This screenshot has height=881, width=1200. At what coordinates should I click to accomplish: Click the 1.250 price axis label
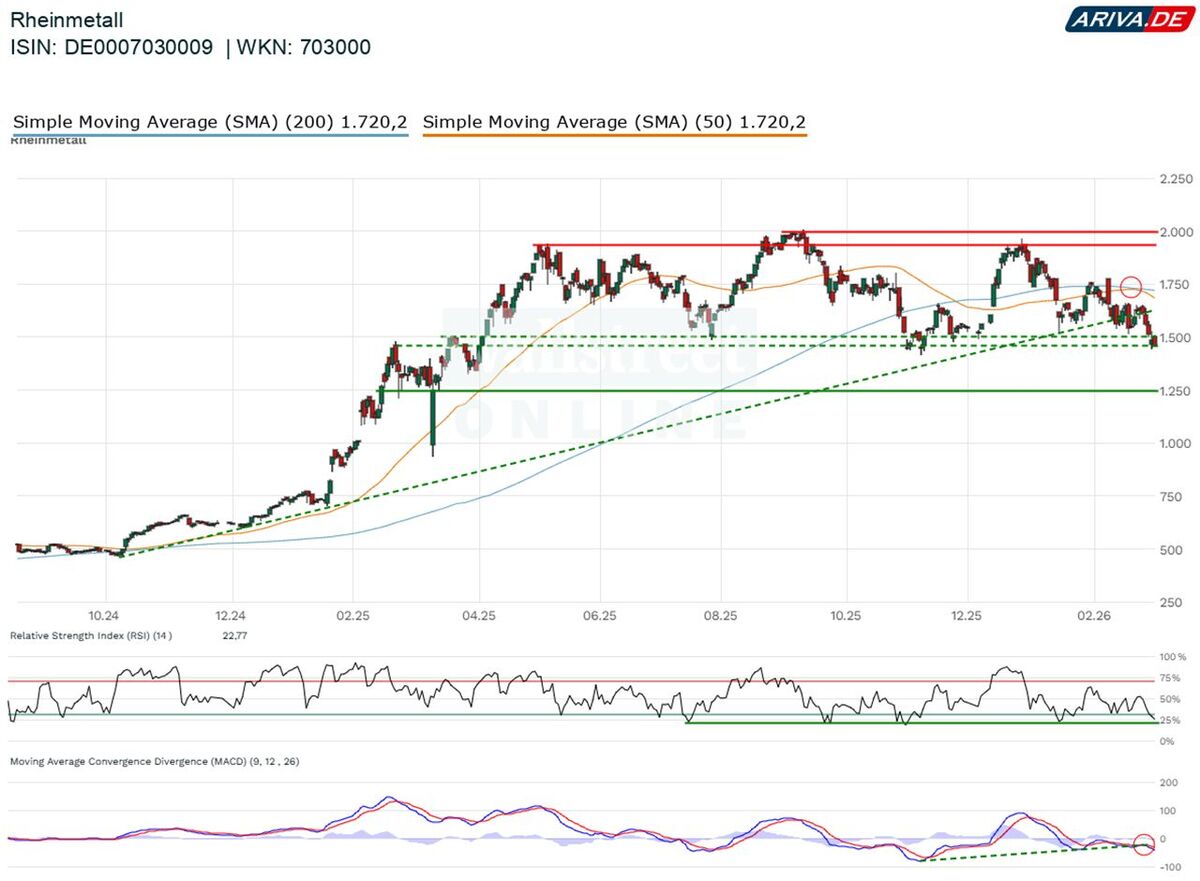point(1175,391)
